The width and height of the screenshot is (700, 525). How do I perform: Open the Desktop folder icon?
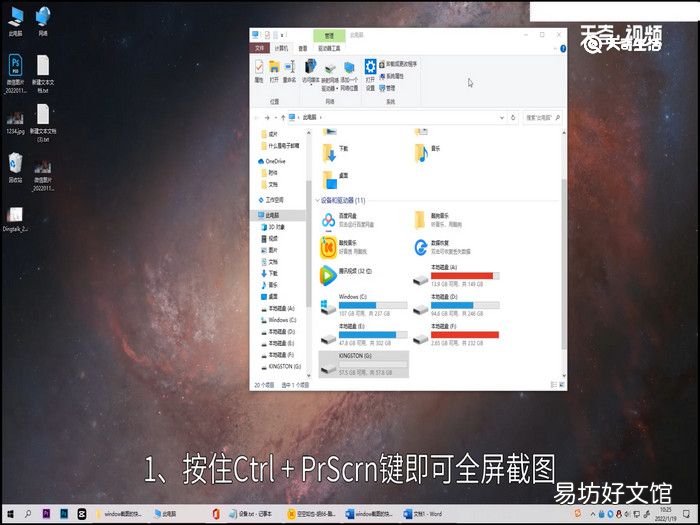click(330, 180)
